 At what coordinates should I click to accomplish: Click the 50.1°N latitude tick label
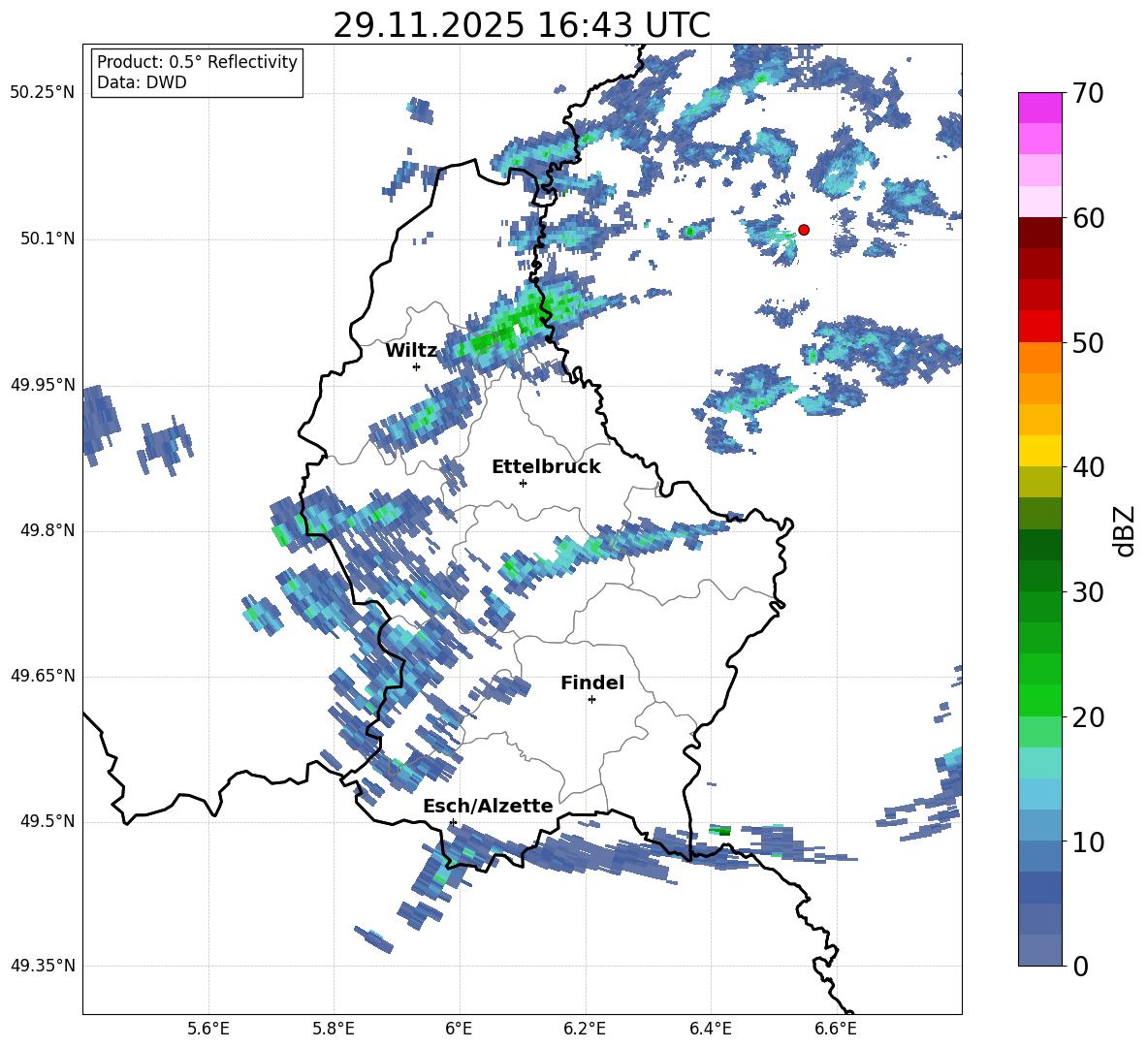click(48, 239)
